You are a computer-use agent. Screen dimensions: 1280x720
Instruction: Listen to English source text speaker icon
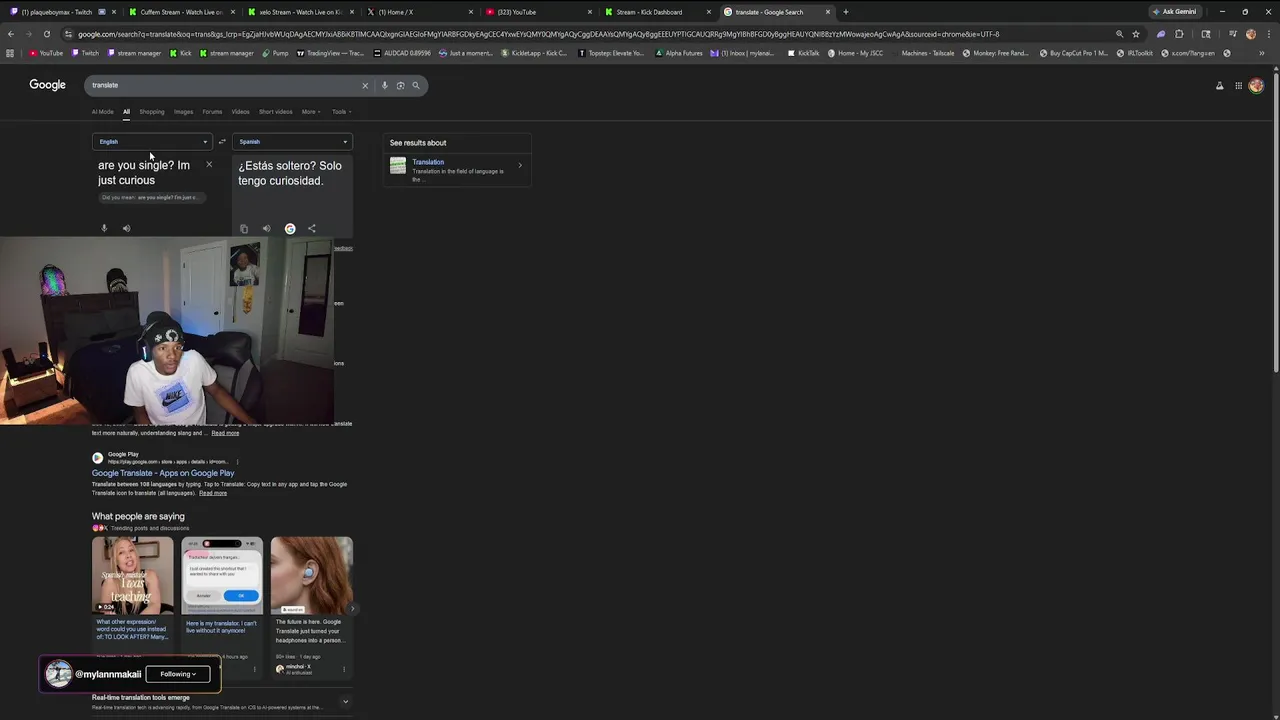pos(126,228)
